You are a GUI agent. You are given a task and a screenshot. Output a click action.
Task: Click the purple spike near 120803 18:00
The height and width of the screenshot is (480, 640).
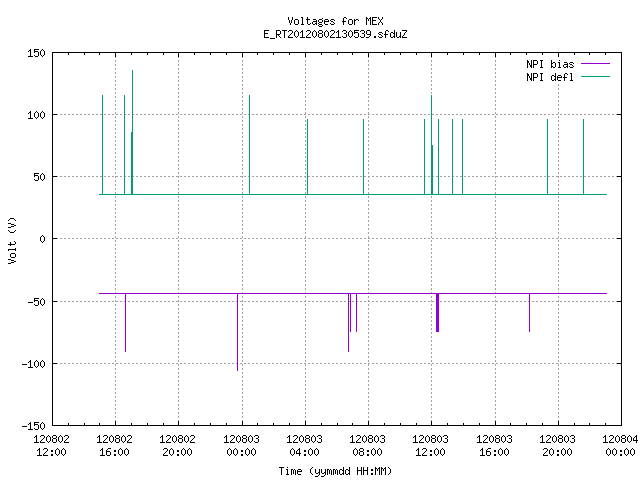(530, 313)
